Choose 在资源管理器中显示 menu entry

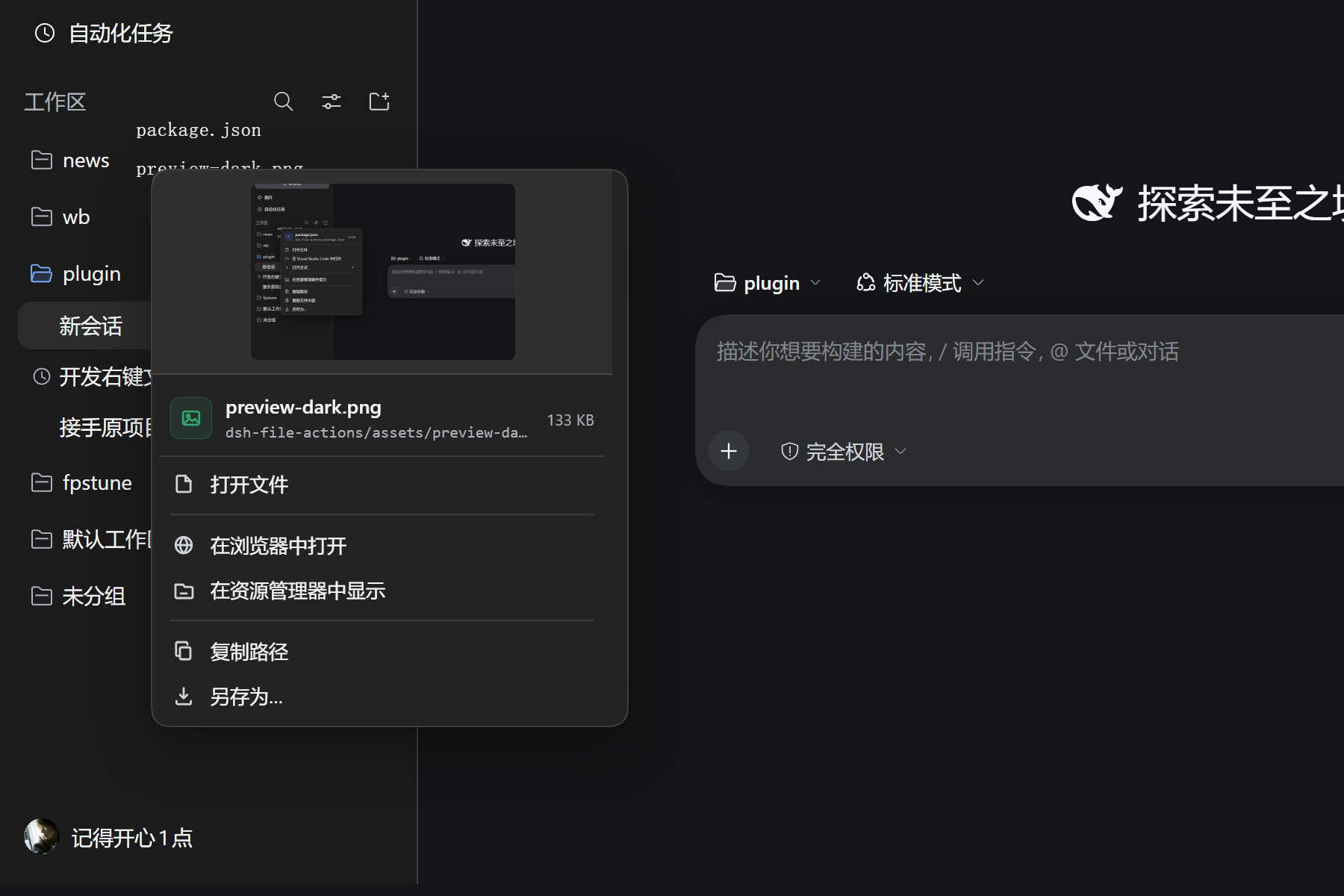(x=382, y=591)
